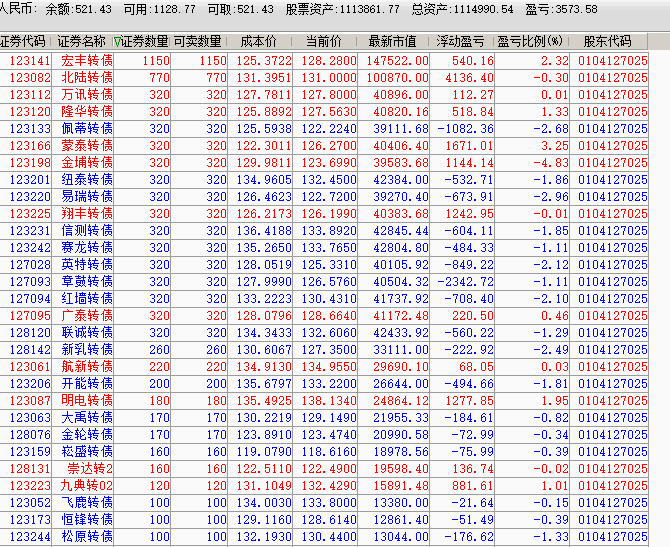Sort by 证券代码 column header
This screenshot has height=547, width=670.
point(25,41)
